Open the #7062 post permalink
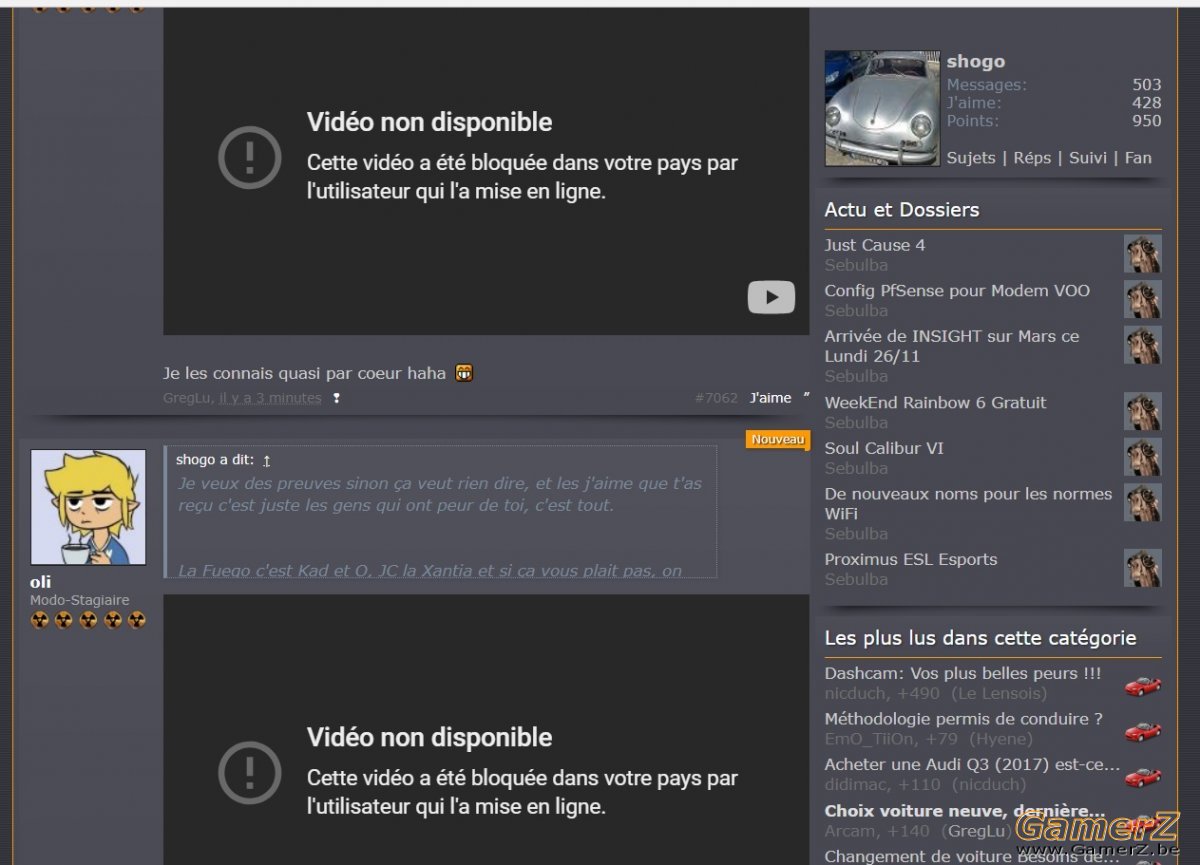This screenshot has width=1200, height=865. pyautogui.click(x=716, y=398)
